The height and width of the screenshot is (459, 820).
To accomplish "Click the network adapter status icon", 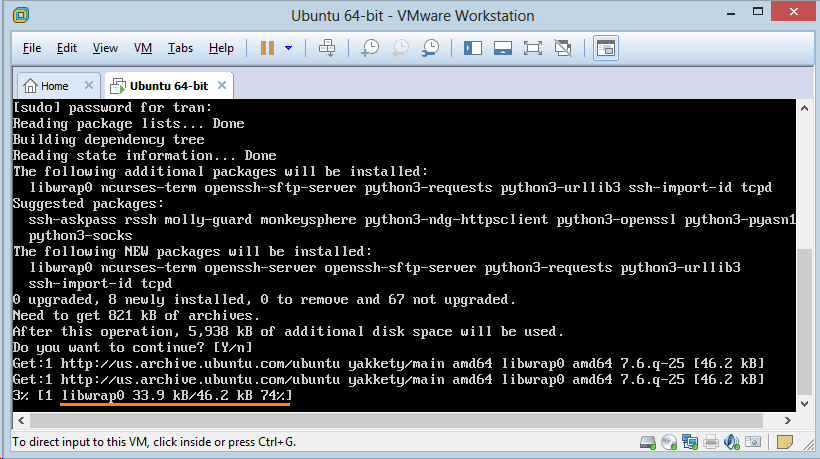I will point(690,442).
